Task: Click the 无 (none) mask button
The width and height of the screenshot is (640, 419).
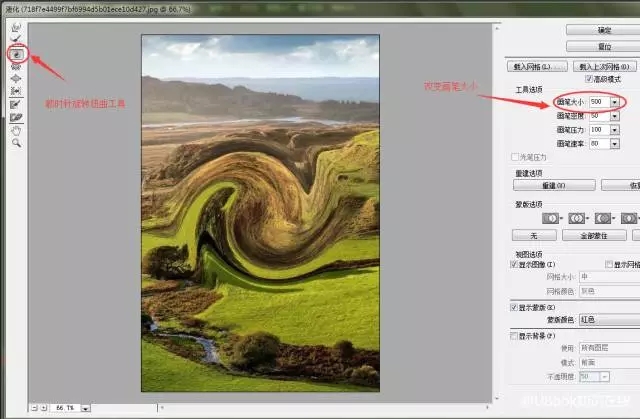Action: pos(534,235)
